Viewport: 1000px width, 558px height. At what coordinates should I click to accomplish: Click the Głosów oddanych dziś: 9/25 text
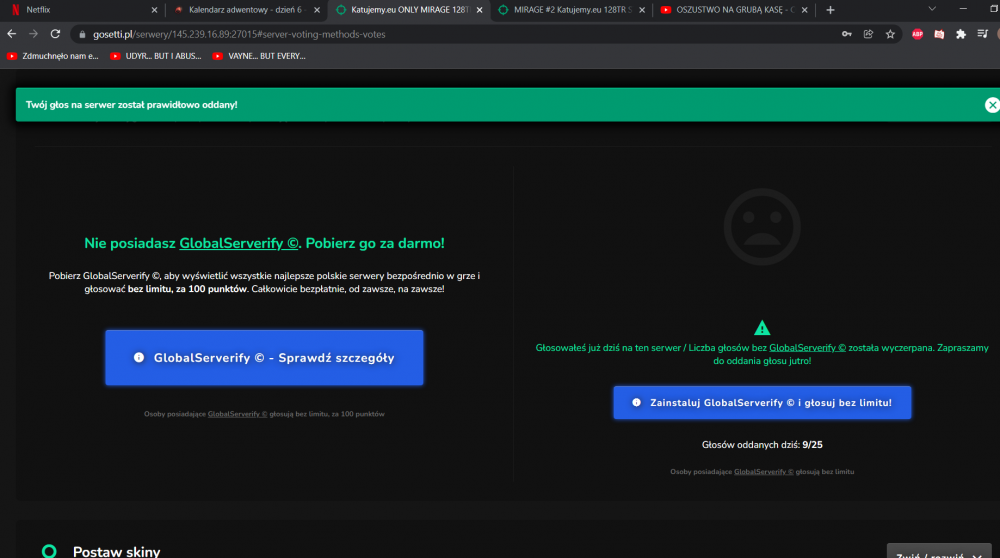[x=762, y=444]
